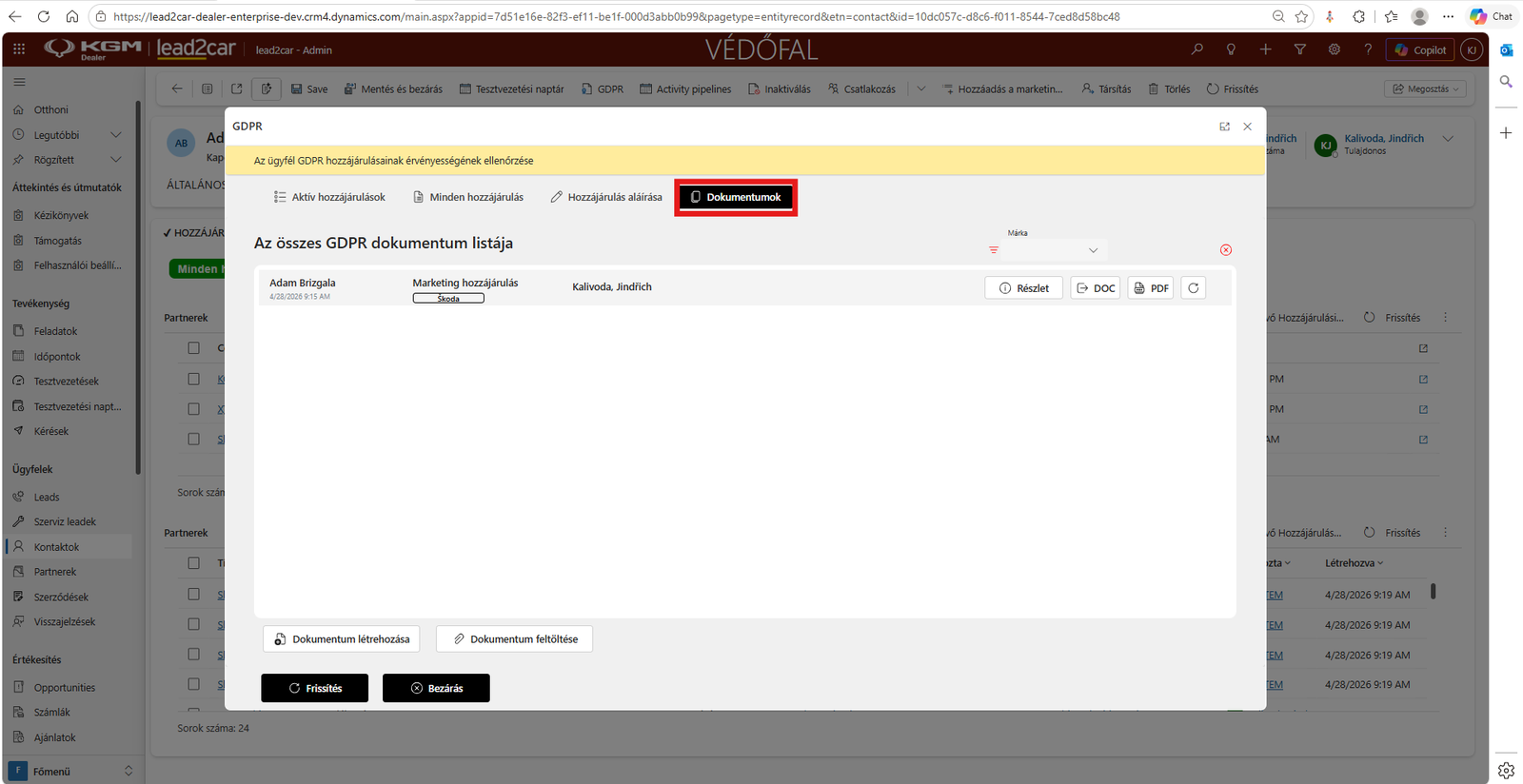1523x784 pixels.
Task: Switch to Aktív hozzájárulások tab
Action: tap(329, 197)
